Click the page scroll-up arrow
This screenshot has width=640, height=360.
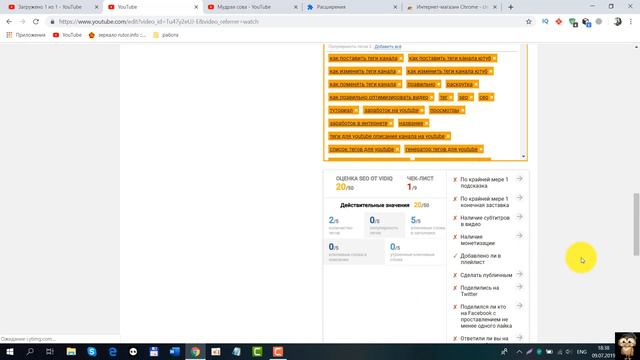[x=636, y=47]
